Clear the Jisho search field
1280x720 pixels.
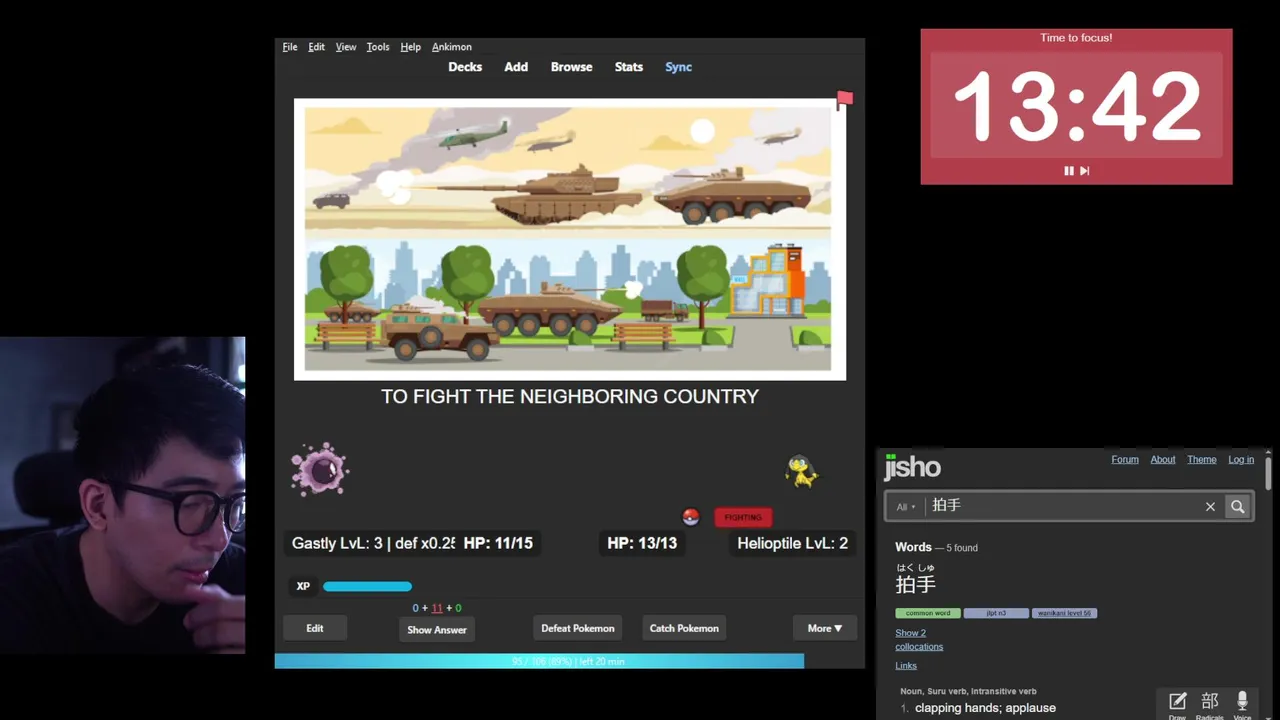point(1210,507)
